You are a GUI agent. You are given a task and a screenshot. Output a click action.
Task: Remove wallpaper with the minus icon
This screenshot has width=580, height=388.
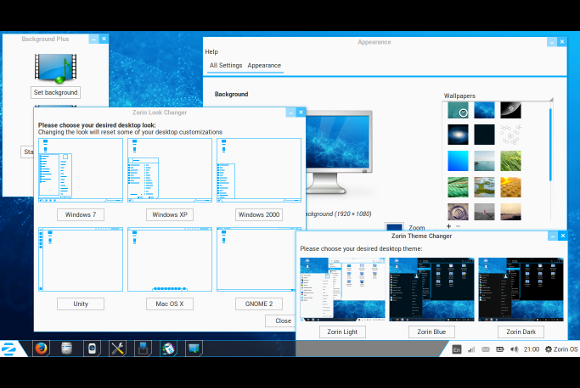pos(458,226)
